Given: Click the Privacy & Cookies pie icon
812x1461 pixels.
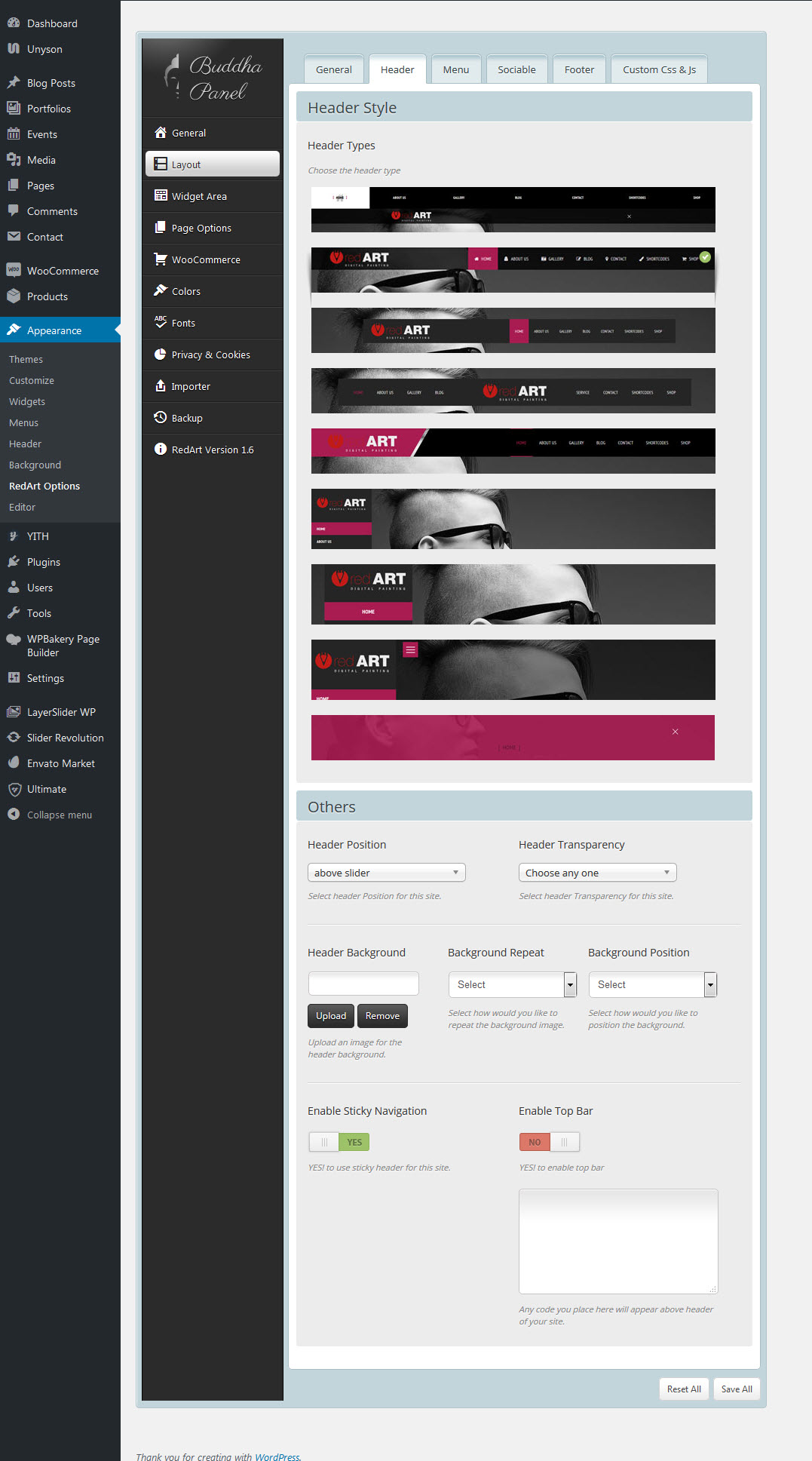Looking at the screenshot, I should click(x=160, y=354).
